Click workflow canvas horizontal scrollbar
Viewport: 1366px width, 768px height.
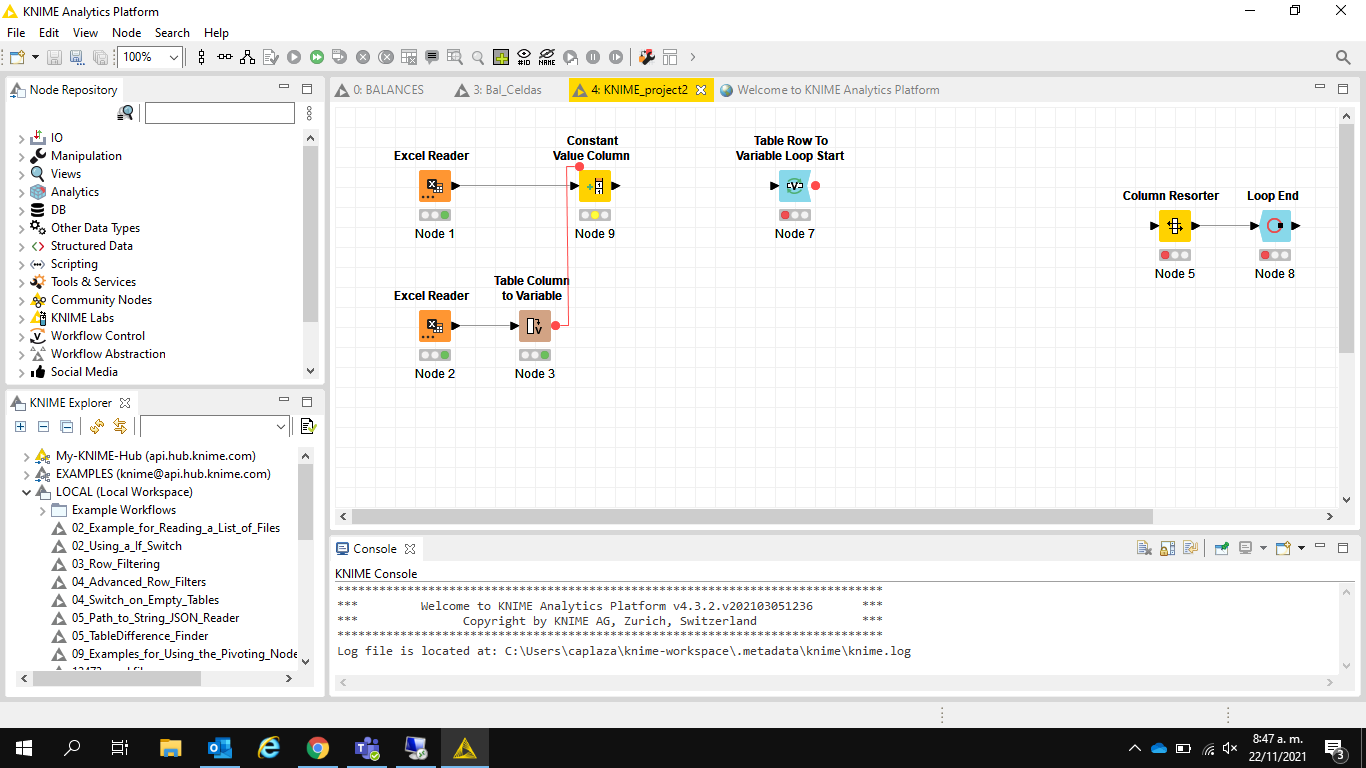752,517
